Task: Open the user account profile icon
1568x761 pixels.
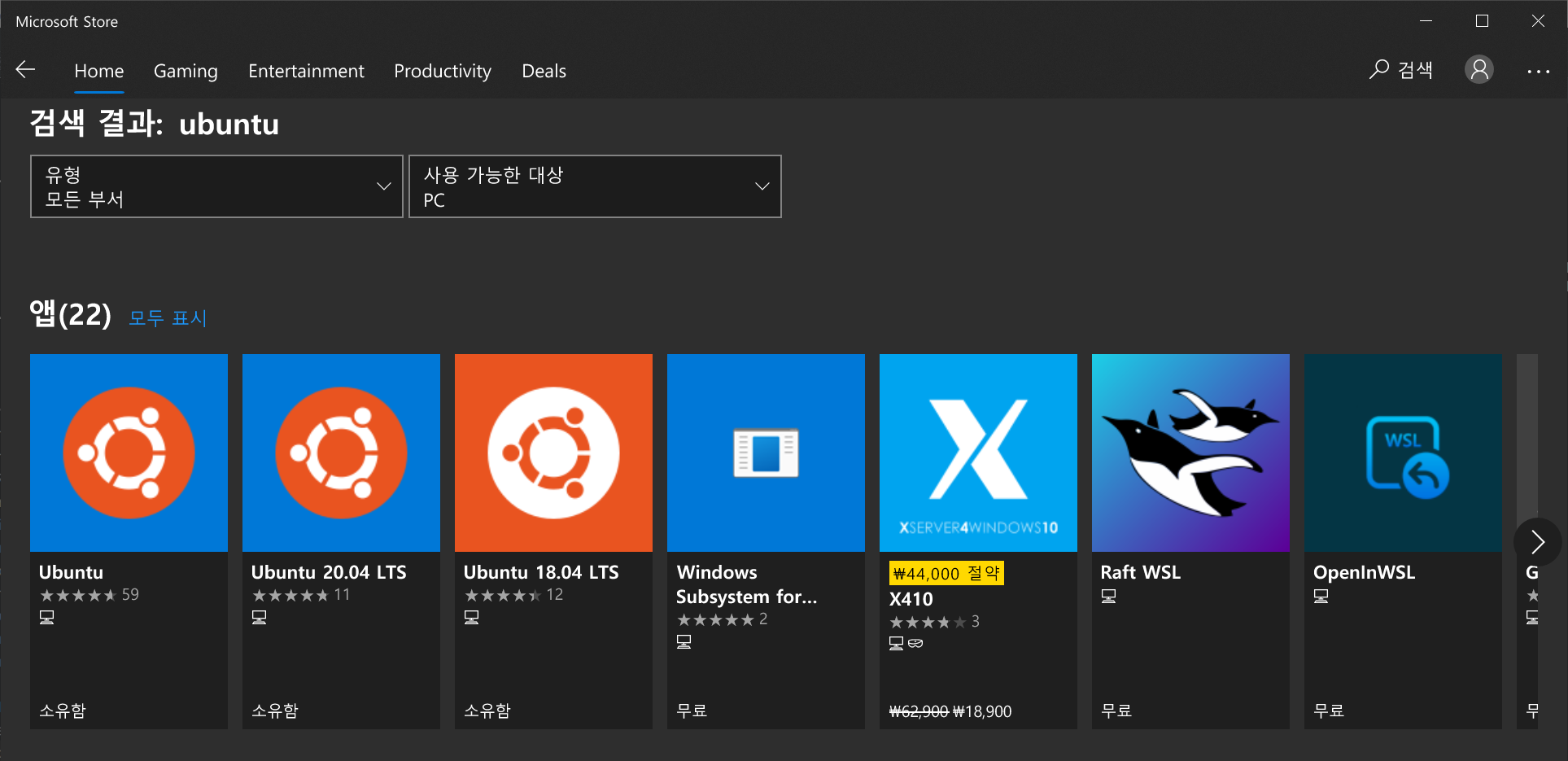Action: coord(1479,70)
